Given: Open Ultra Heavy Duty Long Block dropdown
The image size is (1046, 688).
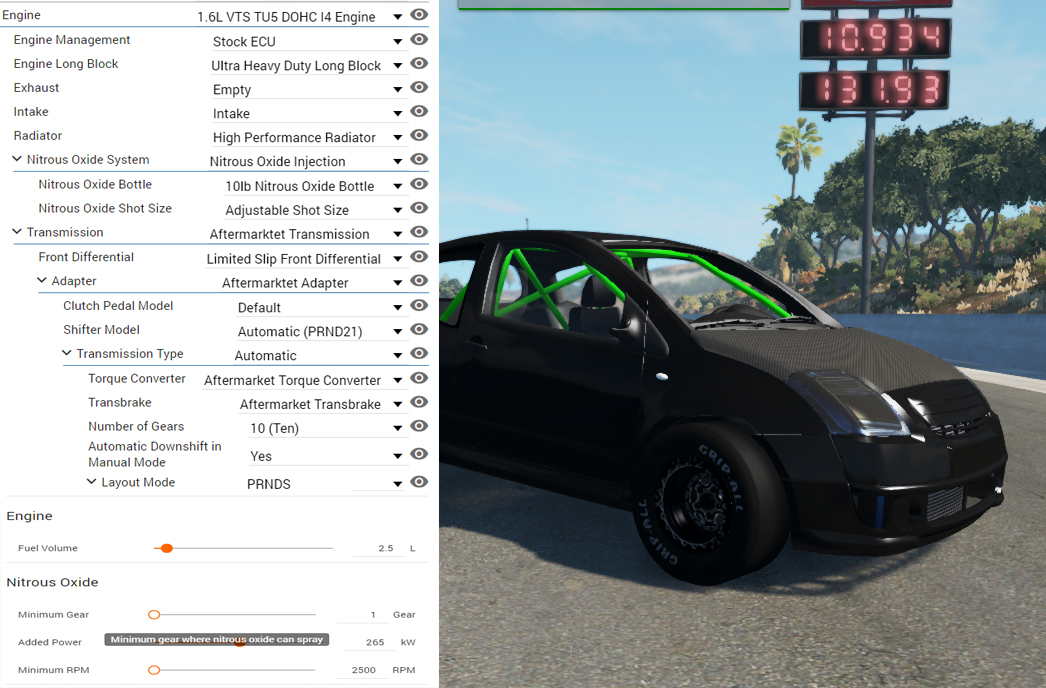Looking at the screenshot, I should [x=308, y=65].
